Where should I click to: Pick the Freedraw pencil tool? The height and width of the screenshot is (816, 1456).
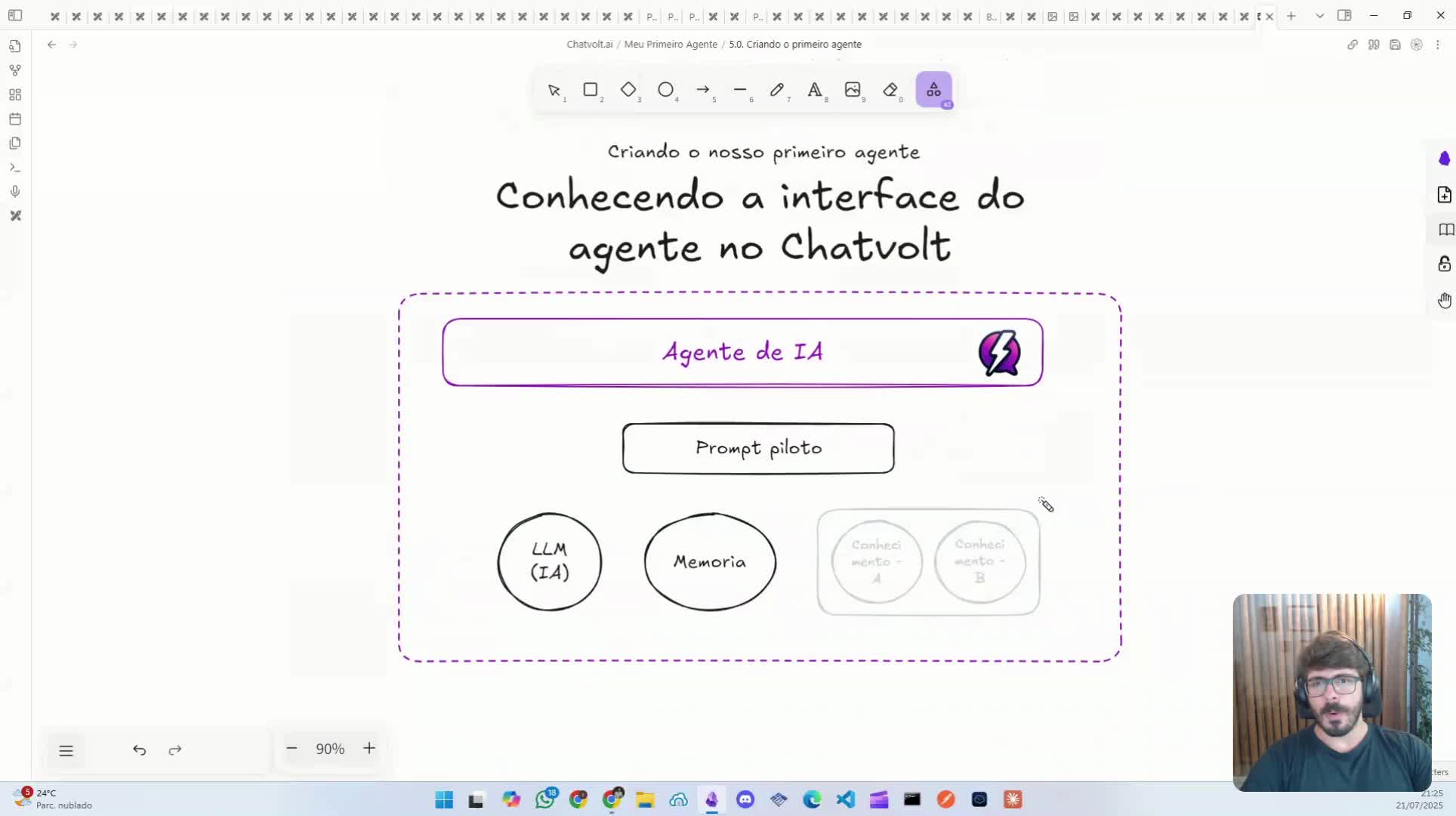[x=778, y=91]
